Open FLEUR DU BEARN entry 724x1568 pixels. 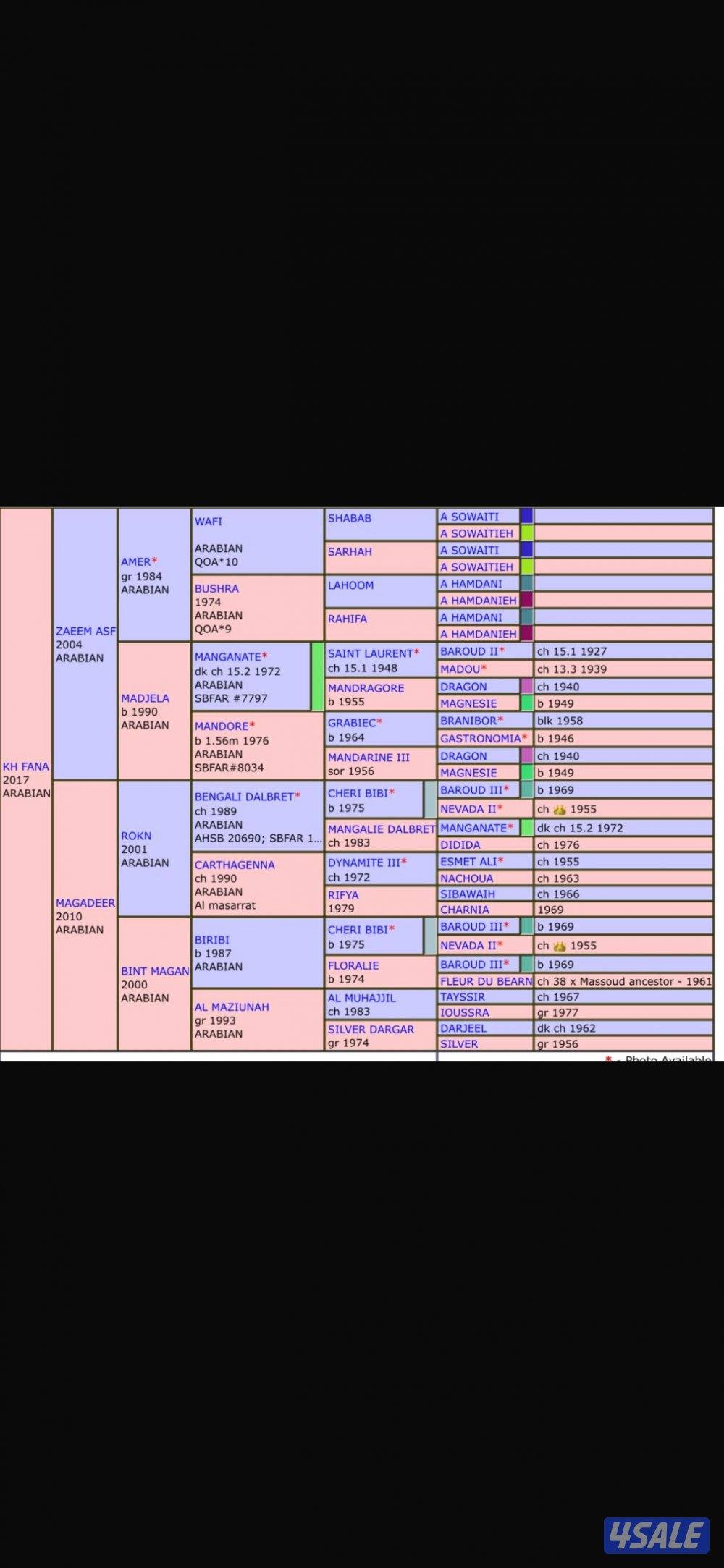coord(485,981)
